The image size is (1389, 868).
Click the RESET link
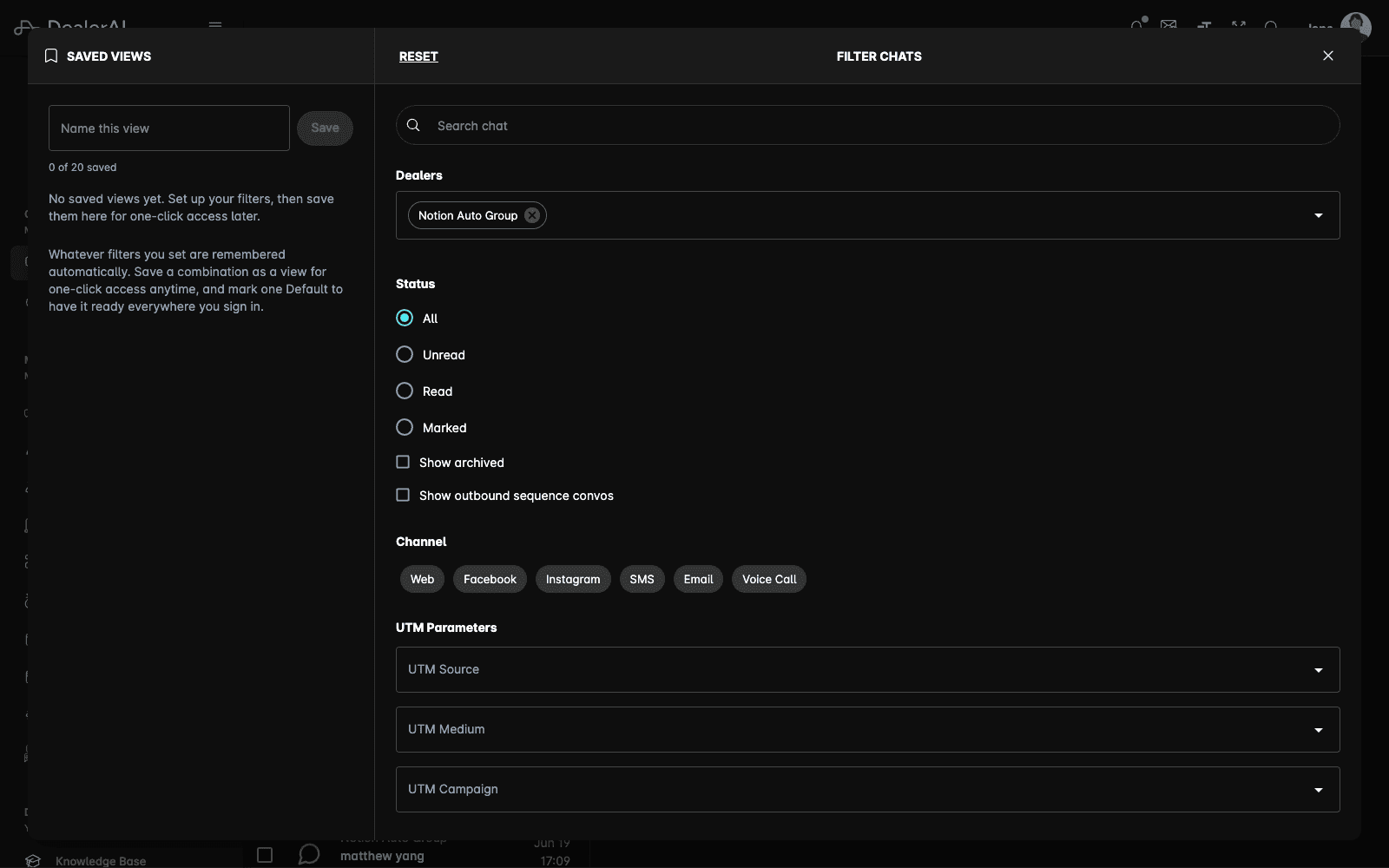click(418, 56)
